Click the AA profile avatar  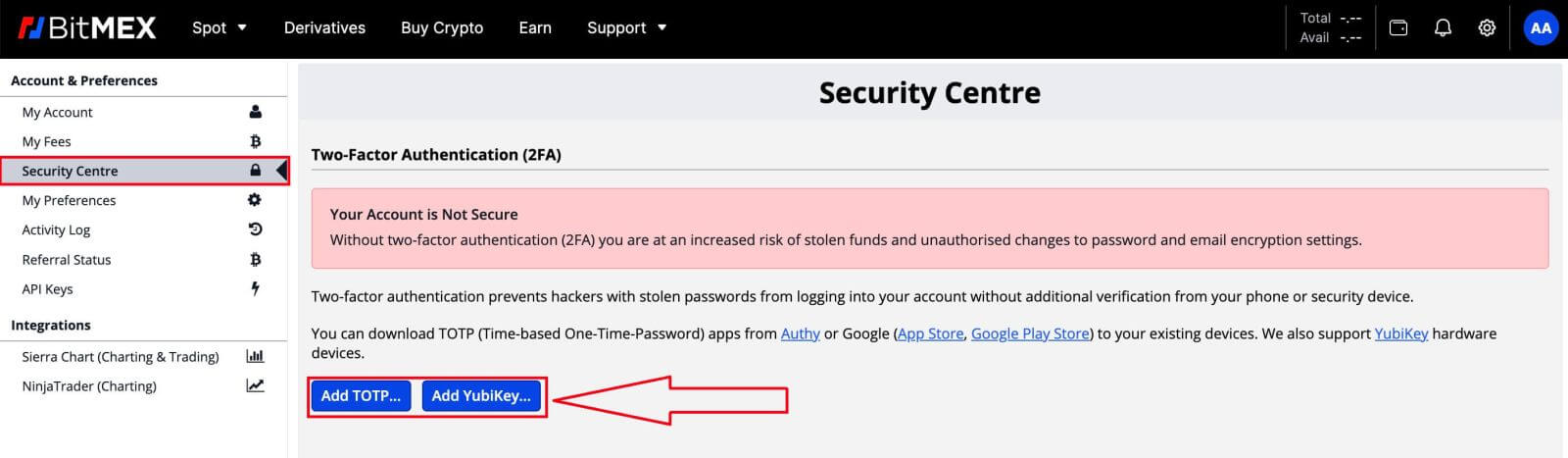coord(1541,28)
